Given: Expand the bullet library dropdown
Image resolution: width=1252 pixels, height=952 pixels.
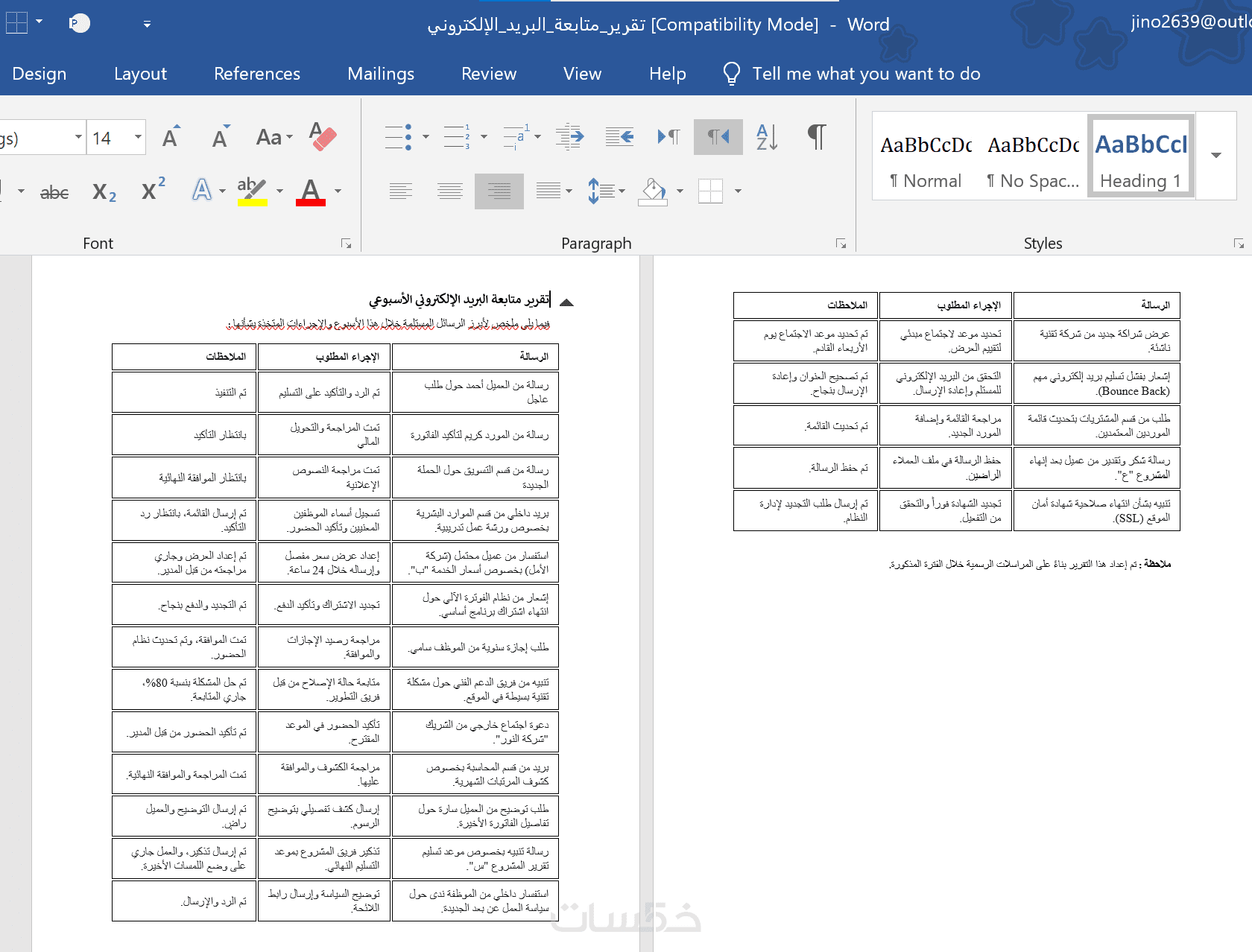Looking at the screenshot, I should pos(426,137).
